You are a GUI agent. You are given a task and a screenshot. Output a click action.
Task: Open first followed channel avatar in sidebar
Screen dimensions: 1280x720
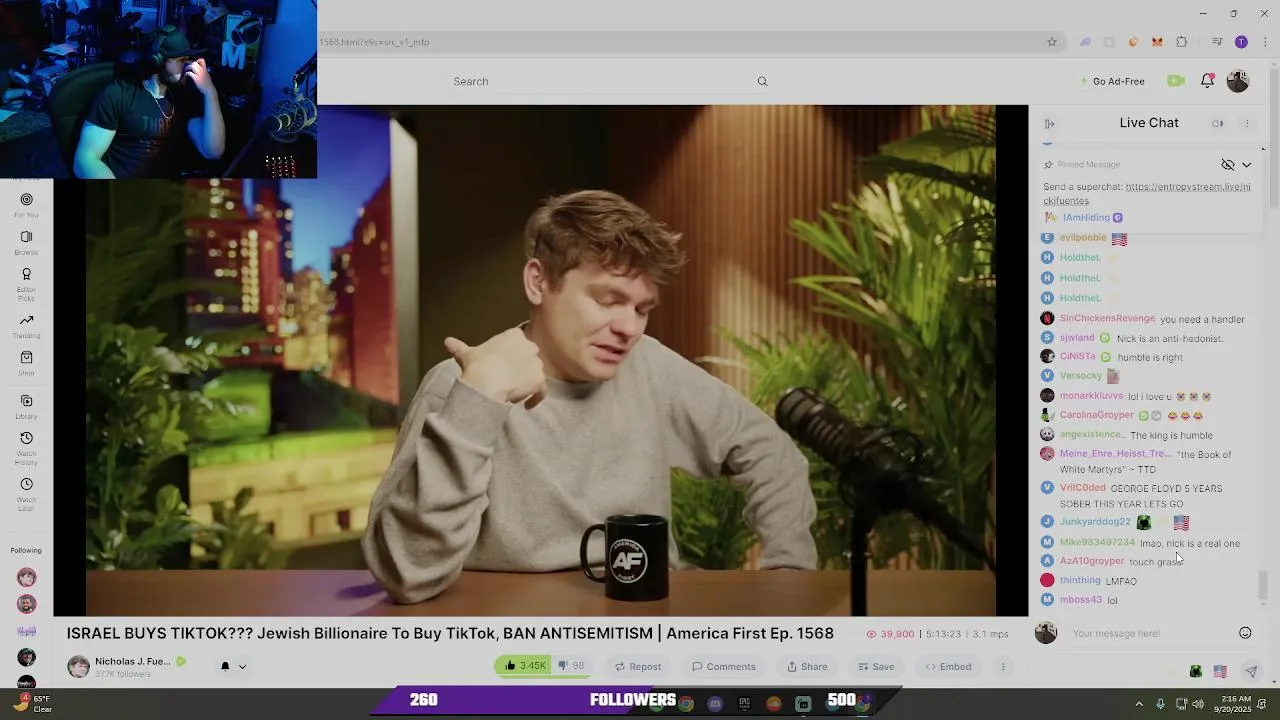27,577
